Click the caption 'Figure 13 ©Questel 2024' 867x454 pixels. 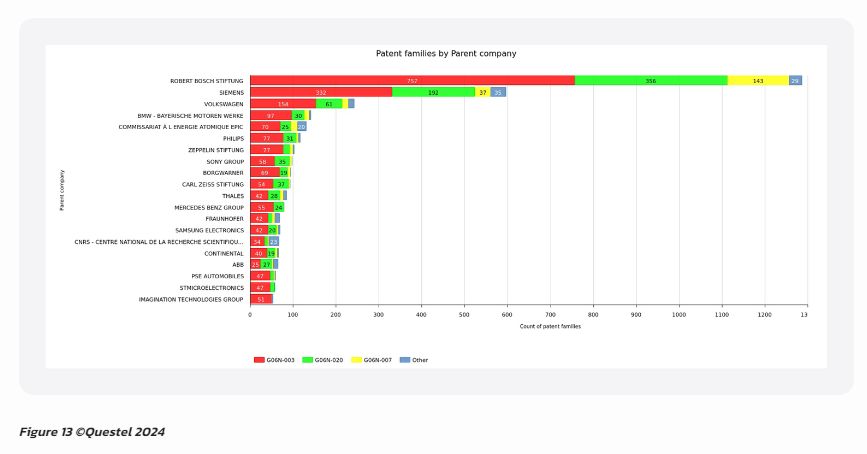pyautogui.click(x=92, y=432)
